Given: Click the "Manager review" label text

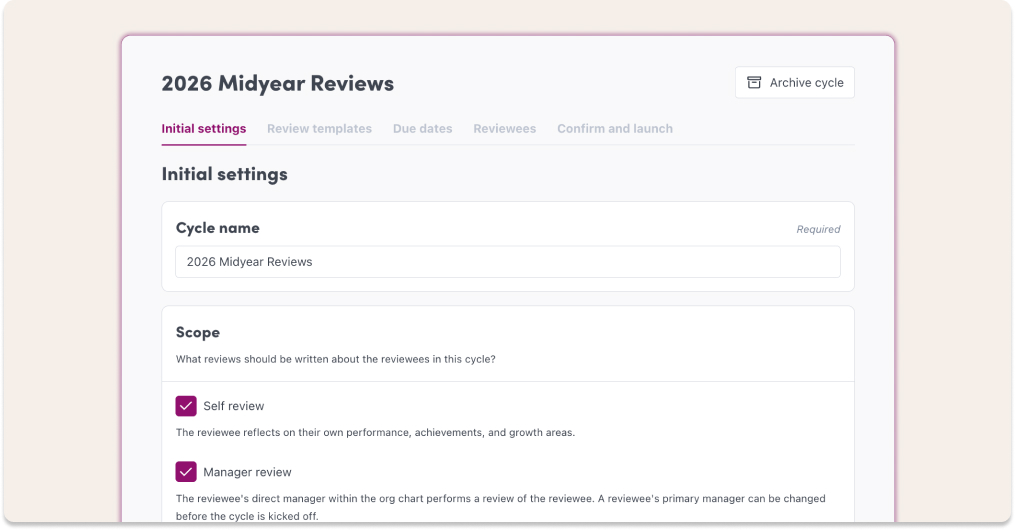Looking at the screenshot, I should pyautogui.click(x=247, y=472).
